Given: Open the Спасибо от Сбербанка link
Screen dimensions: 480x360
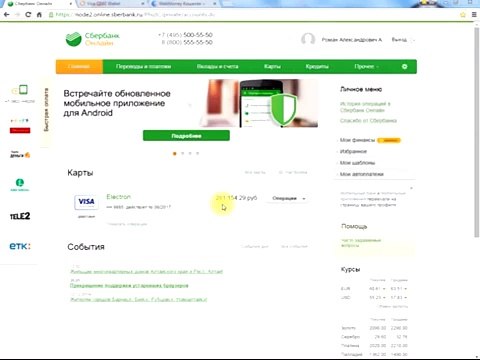Looking at the screenshot, I should tap(368, 121).
